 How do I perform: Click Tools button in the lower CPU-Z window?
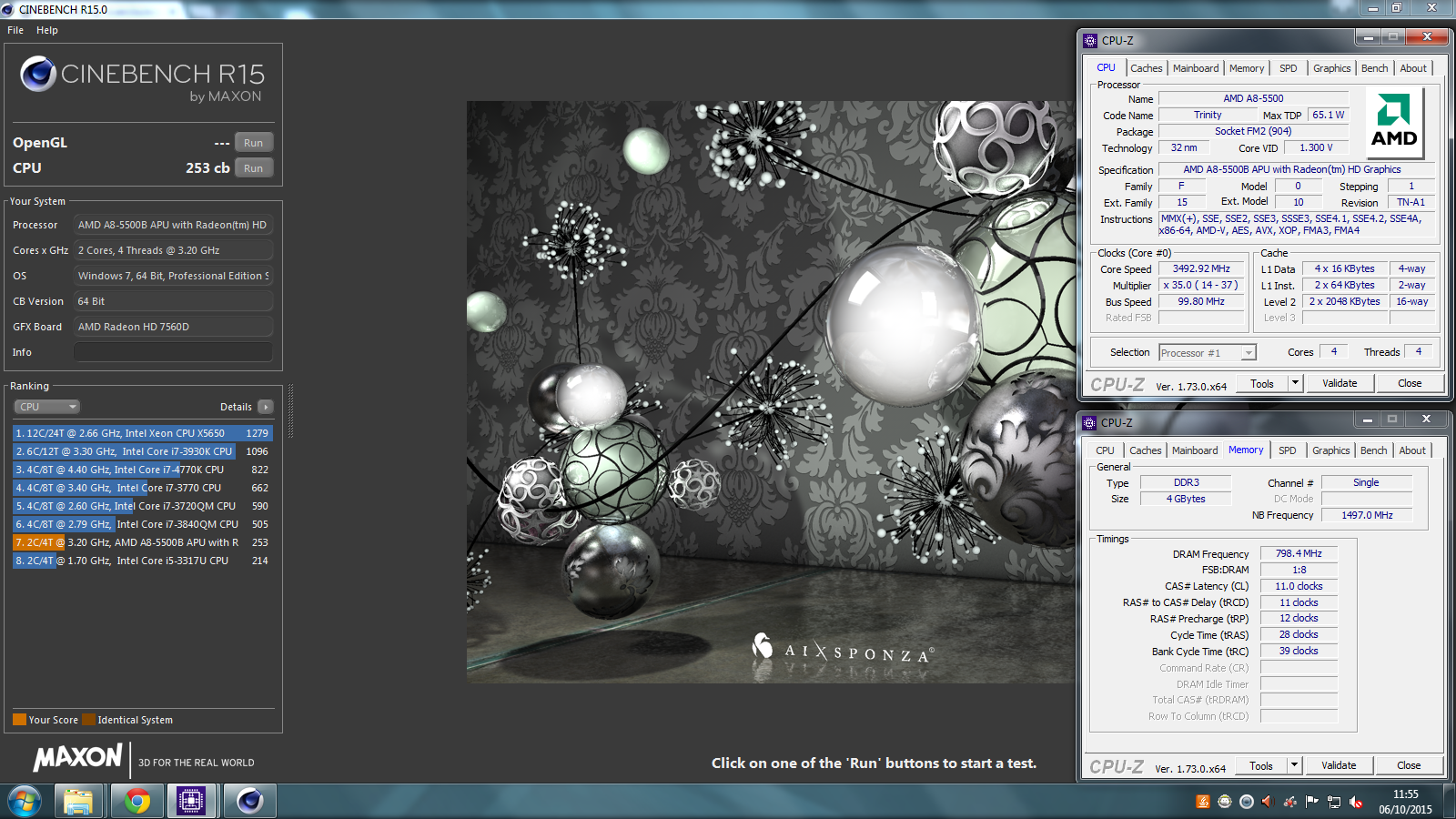click(x=1261, y=765)
